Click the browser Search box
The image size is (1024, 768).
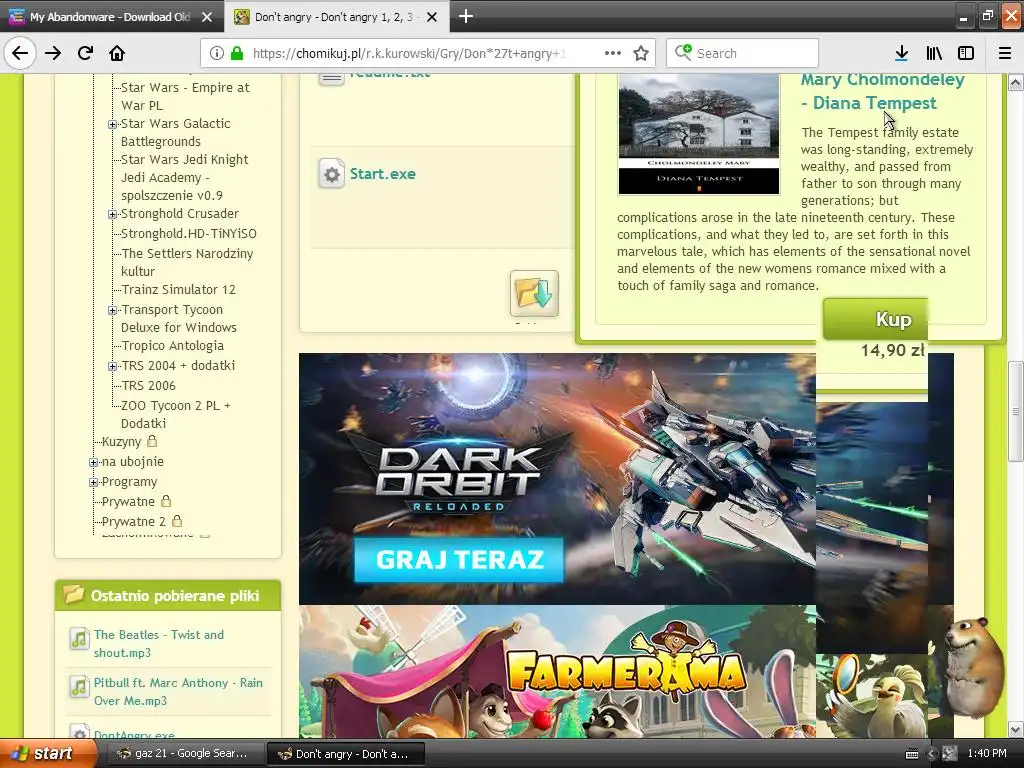(x=743, y=53)
